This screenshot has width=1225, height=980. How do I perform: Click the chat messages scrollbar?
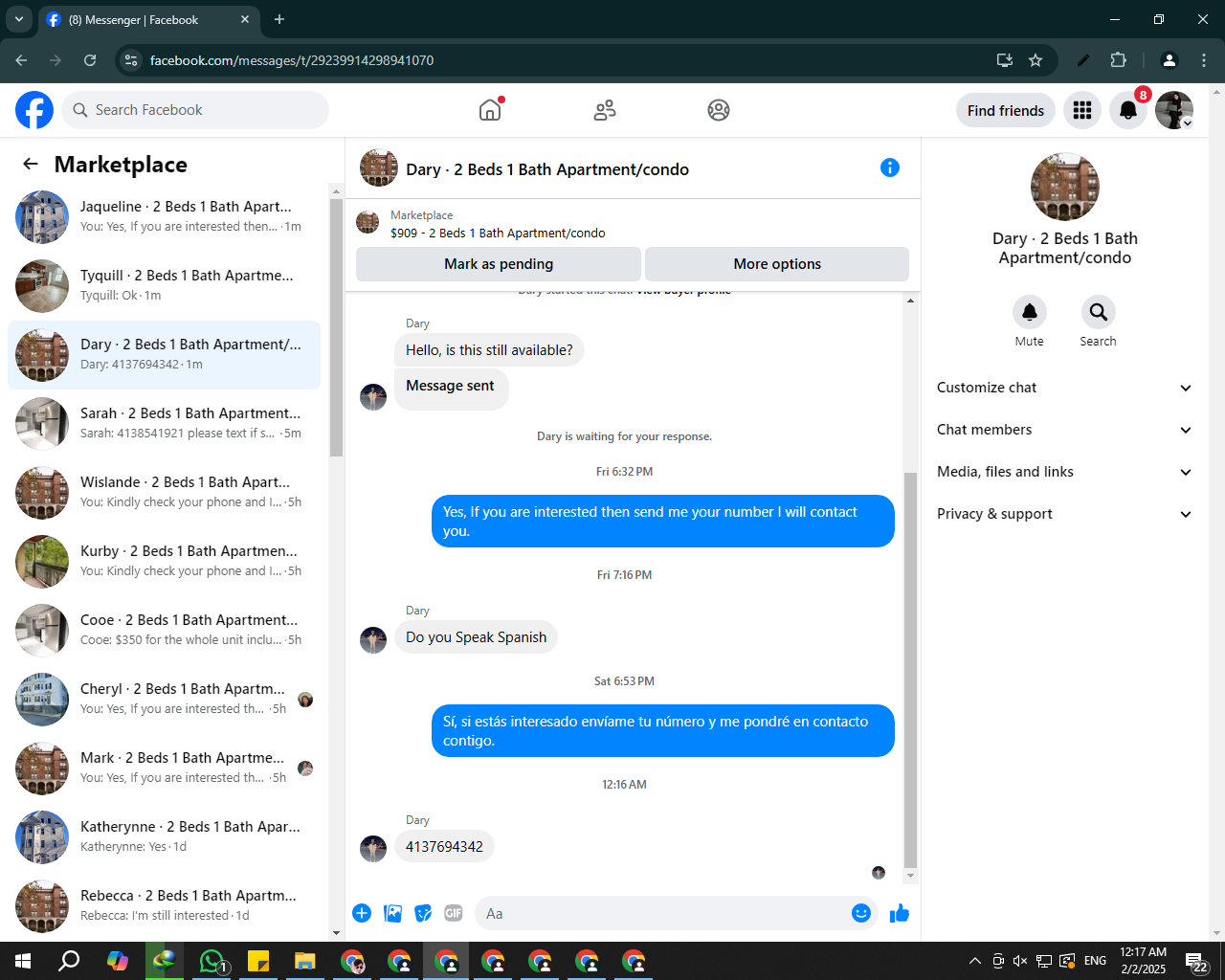pos(910,668)
